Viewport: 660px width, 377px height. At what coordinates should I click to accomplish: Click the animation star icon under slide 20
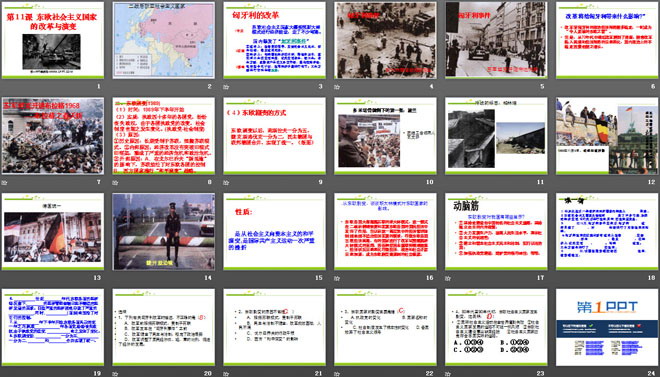click(115, 374)
